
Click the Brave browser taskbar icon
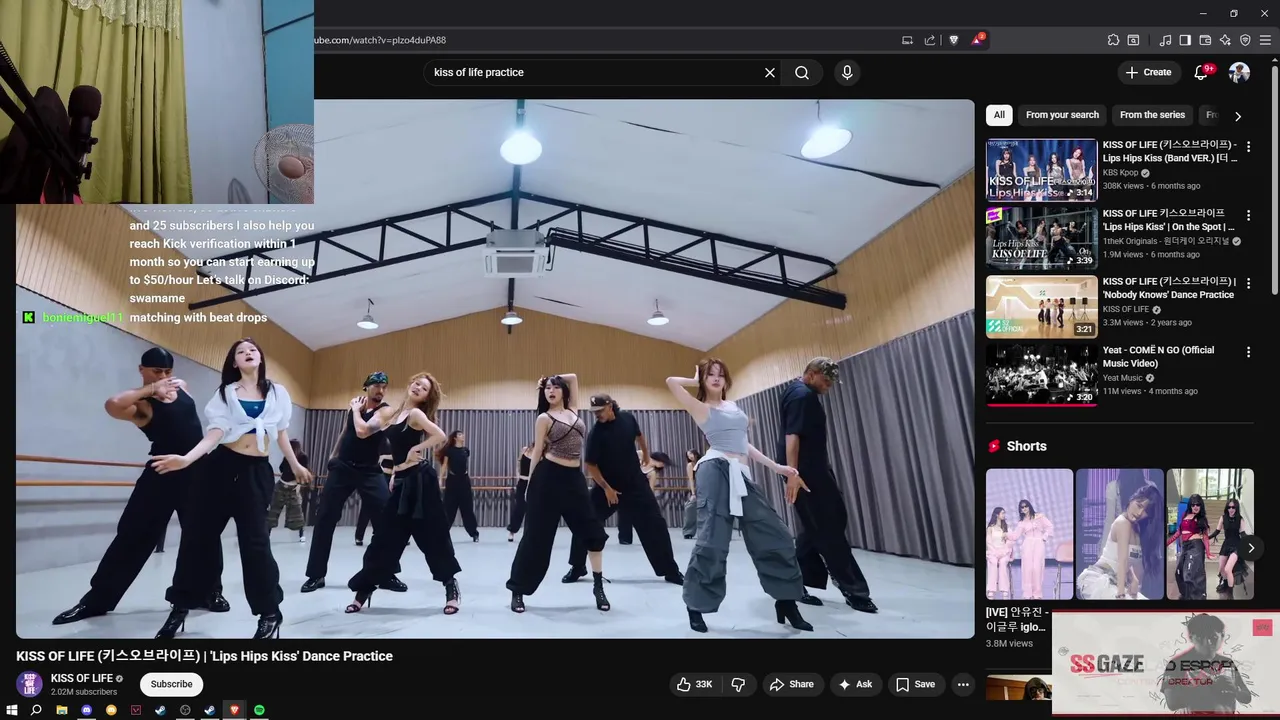(x=235, y=710)
